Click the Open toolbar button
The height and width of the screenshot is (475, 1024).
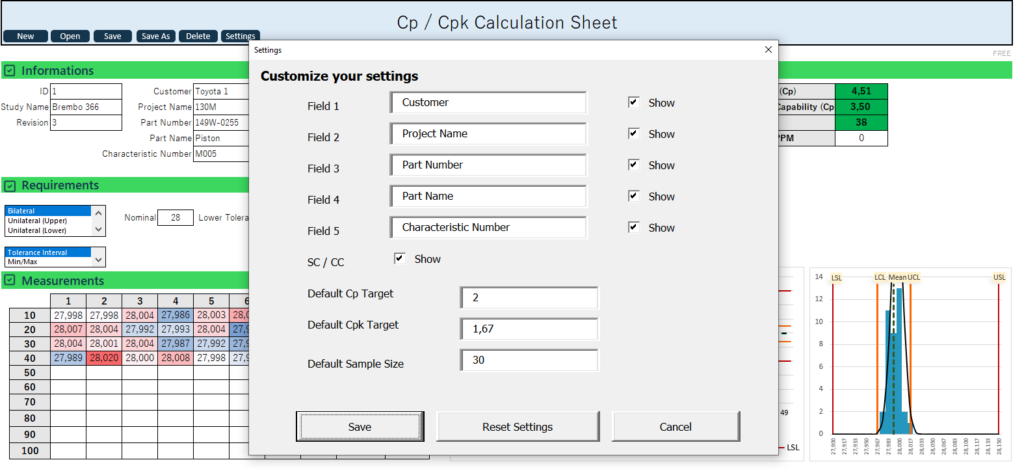[70, 36]
